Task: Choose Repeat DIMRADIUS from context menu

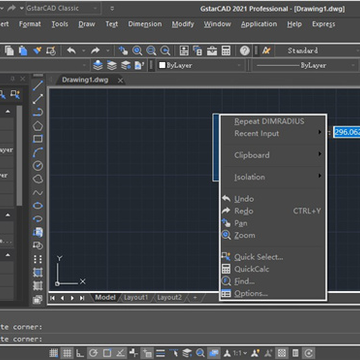Action: tap(273, 121)
